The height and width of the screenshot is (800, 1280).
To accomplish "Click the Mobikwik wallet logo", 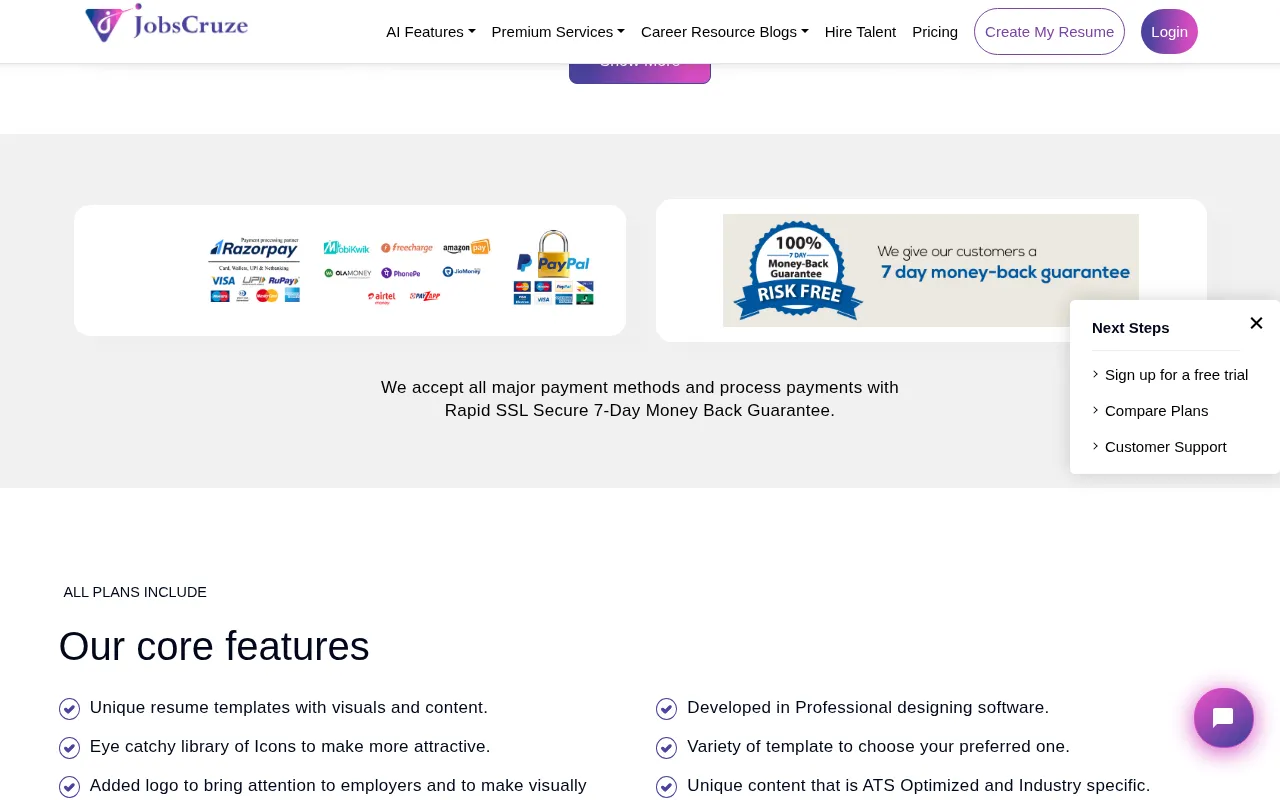I will click(346, 247).
